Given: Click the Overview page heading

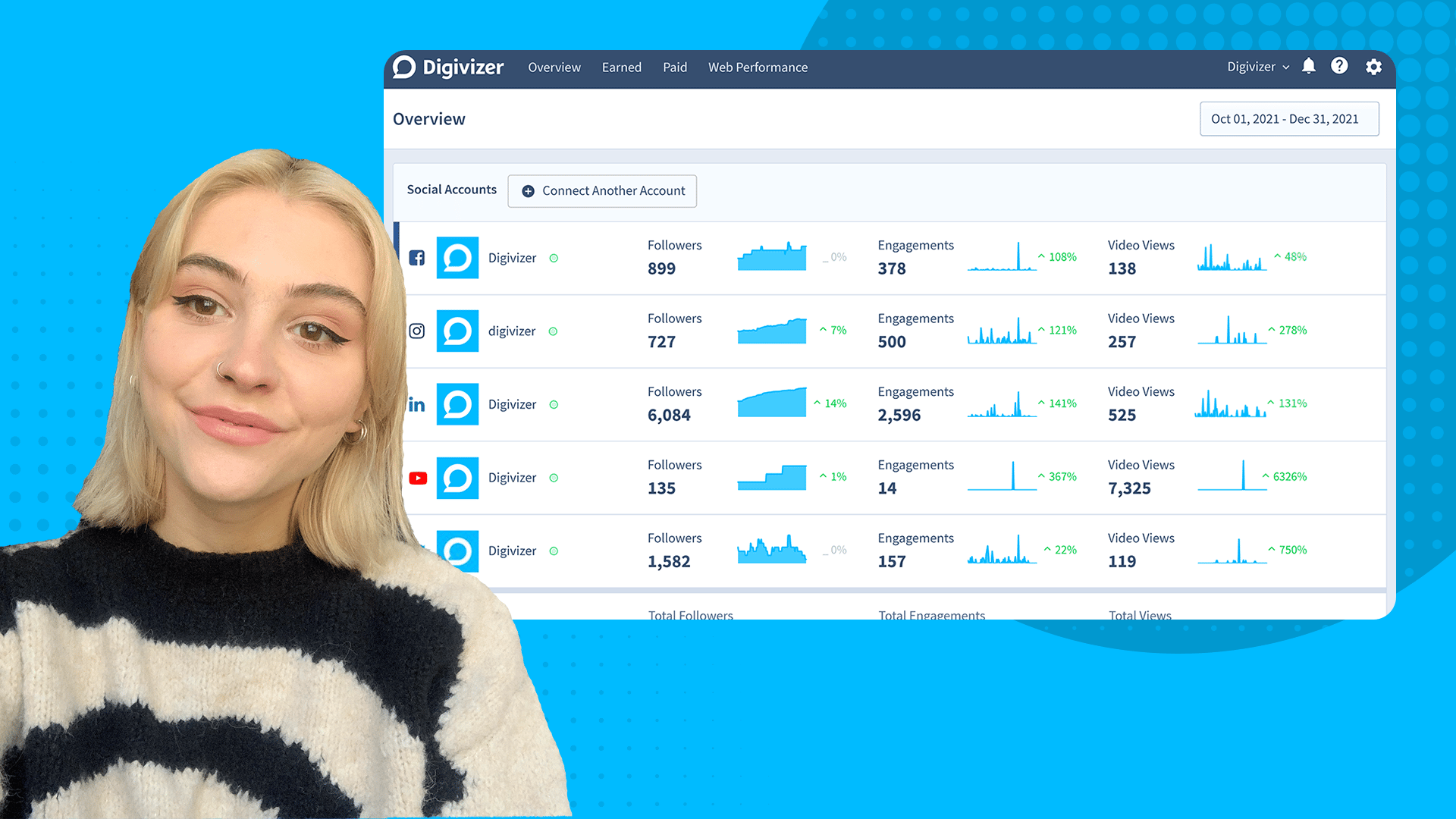Looking at the screenshot, I should (429, 119).
